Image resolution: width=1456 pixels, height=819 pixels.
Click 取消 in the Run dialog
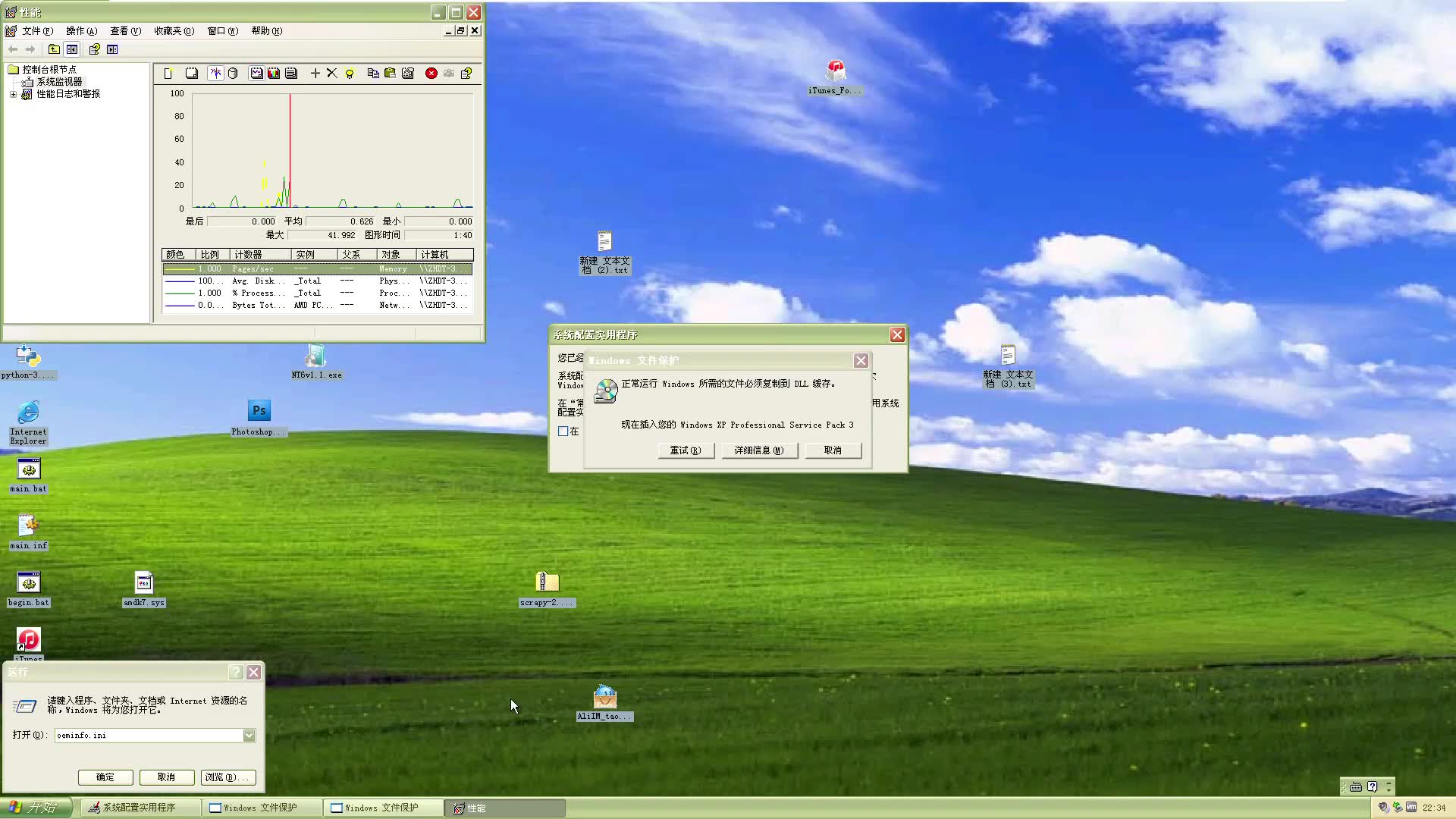coord(167,777)
